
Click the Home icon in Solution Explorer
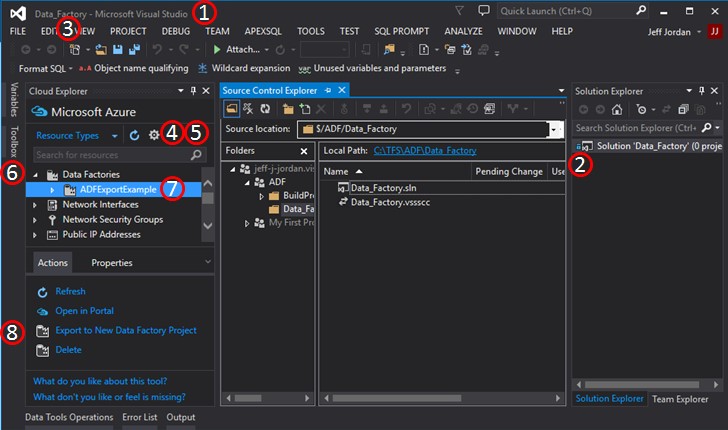tap(617, 110)
